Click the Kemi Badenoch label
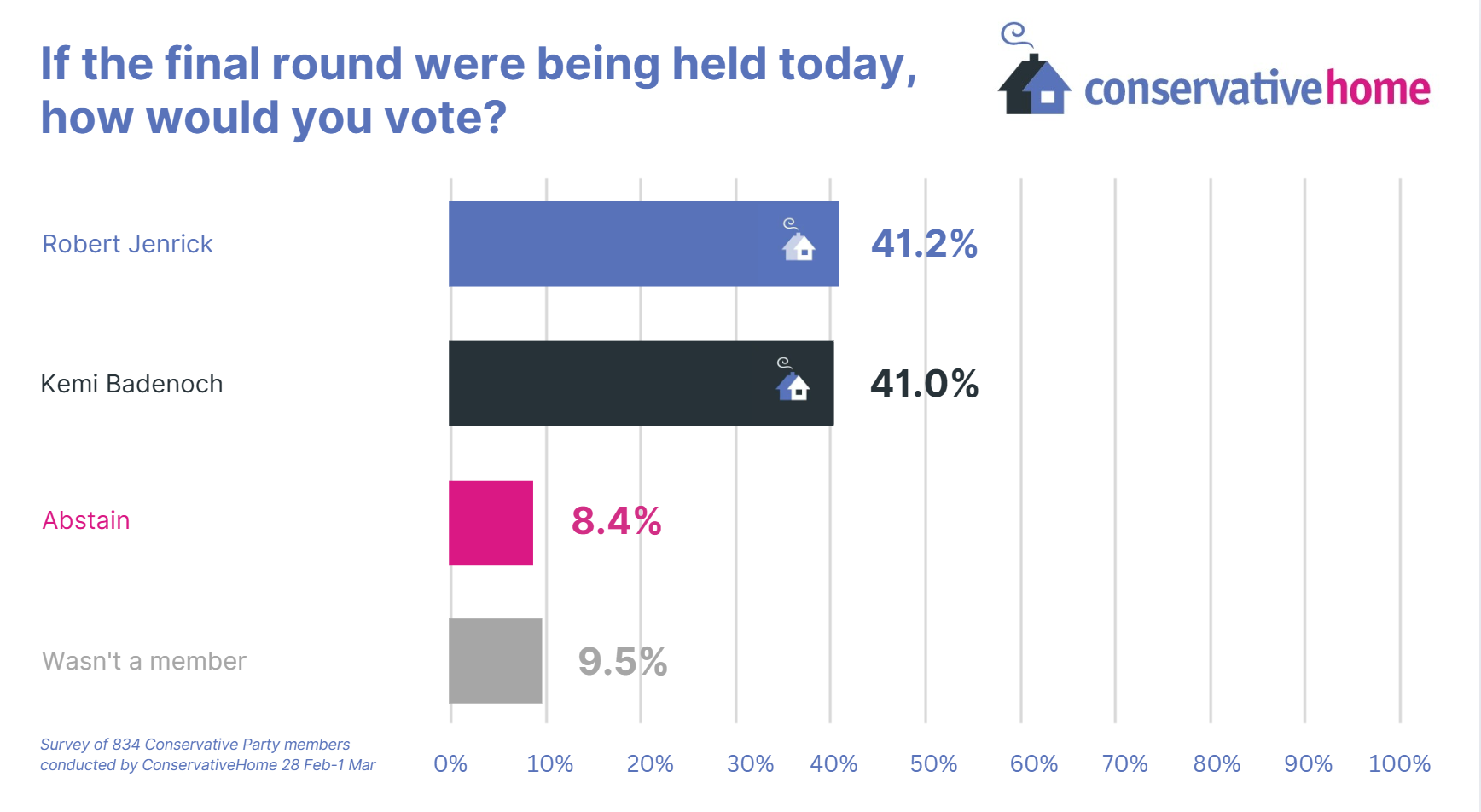The height and width of the screenshot is (812, 1481). 131,384
